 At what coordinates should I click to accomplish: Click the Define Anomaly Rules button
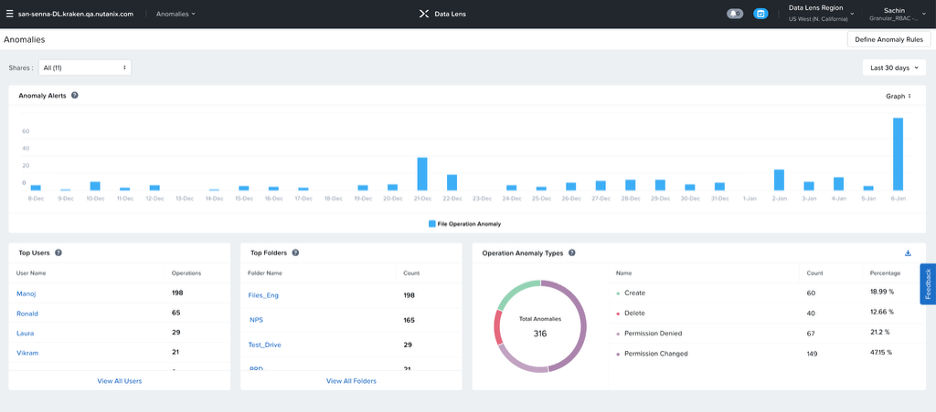tap(888, 39)
